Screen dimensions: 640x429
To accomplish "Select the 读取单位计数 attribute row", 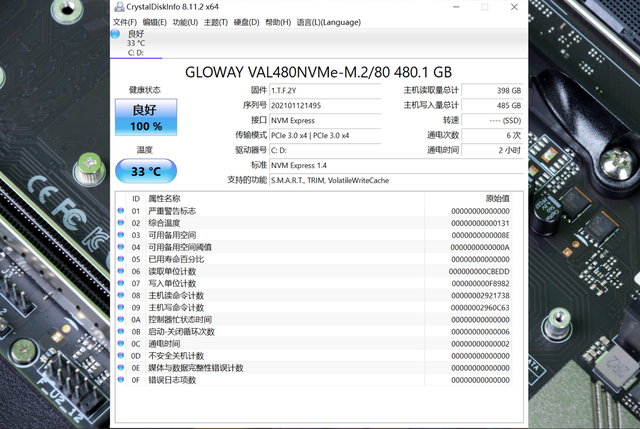I will pos(314,271).
